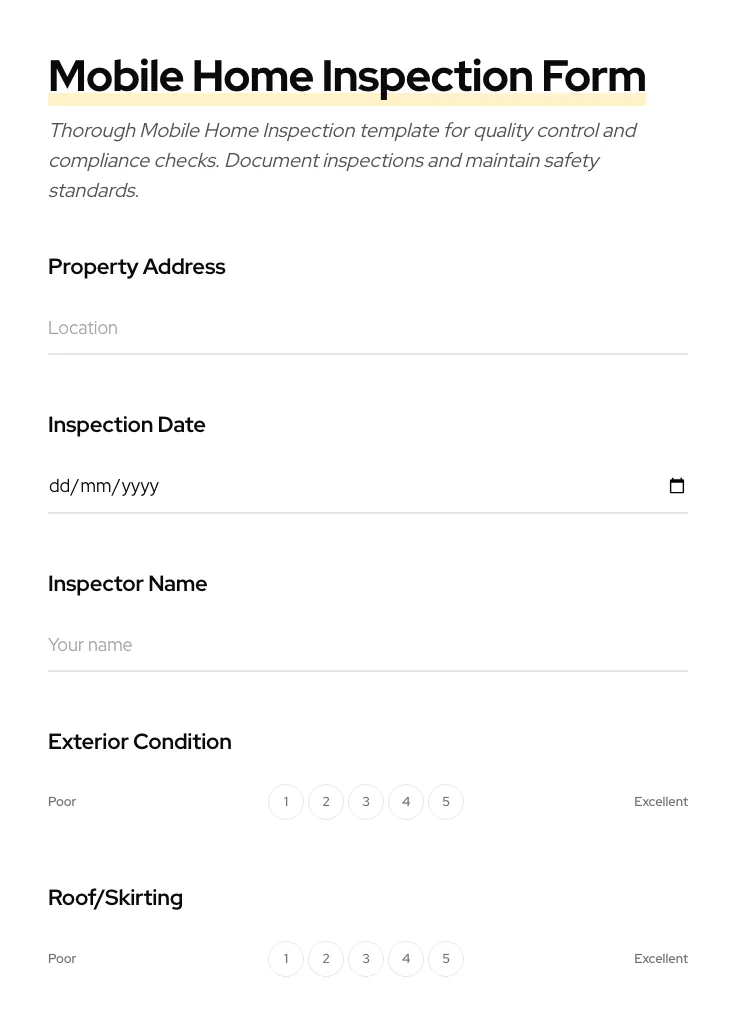Rate Roof/Skirting as 1
The image size is (736, 1024).
[286, 958]
